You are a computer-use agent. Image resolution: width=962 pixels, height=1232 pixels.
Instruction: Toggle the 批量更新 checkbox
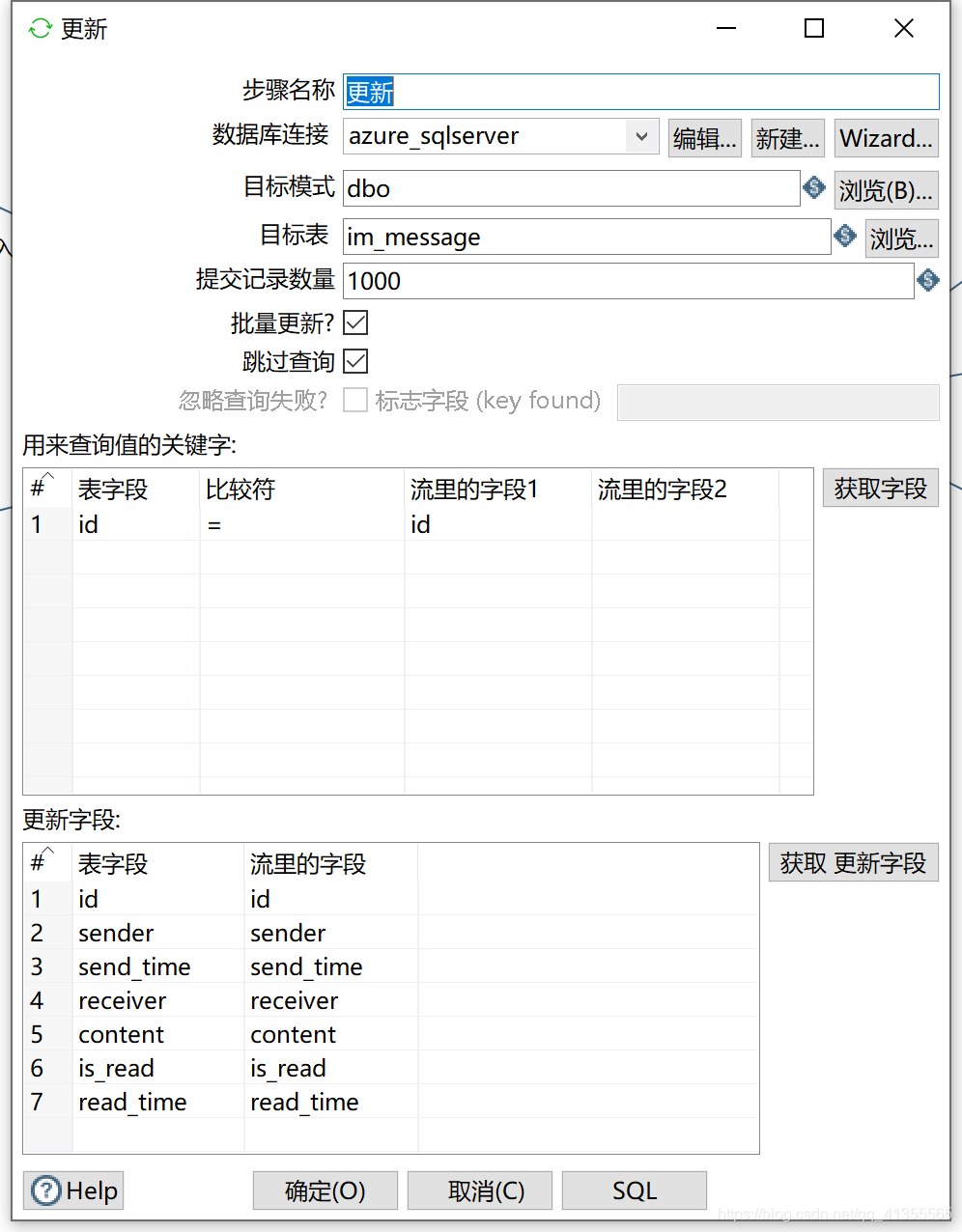[355, 322]
